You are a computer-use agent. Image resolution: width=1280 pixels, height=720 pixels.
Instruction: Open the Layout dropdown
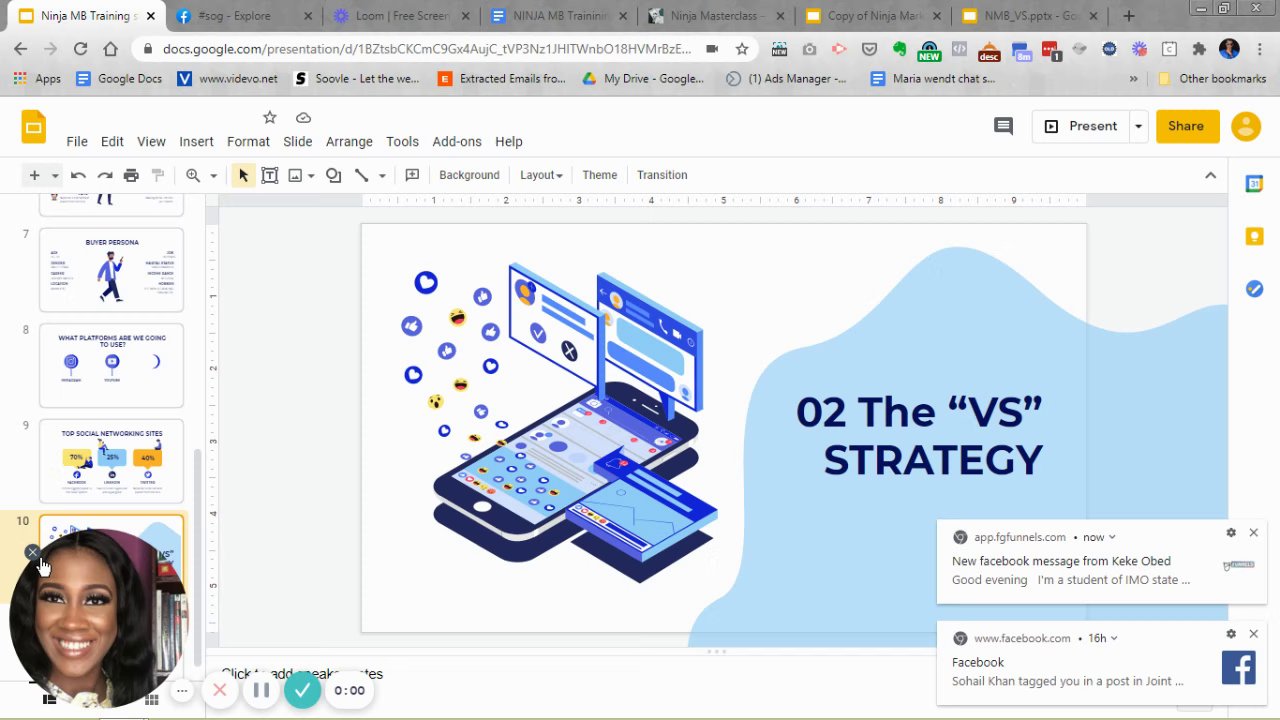point(541,175)
